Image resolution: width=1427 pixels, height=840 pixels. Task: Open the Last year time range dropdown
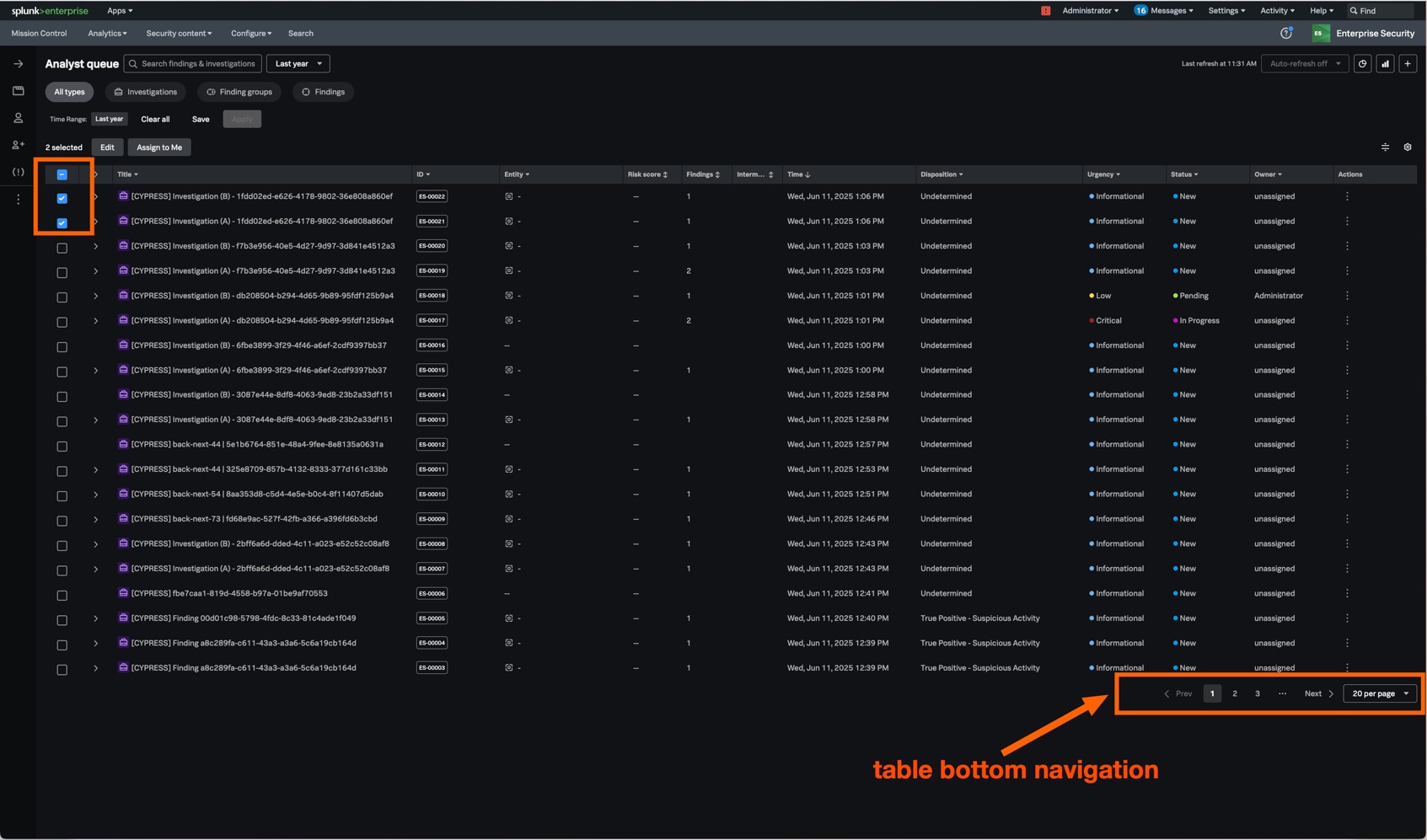point(298,63)
